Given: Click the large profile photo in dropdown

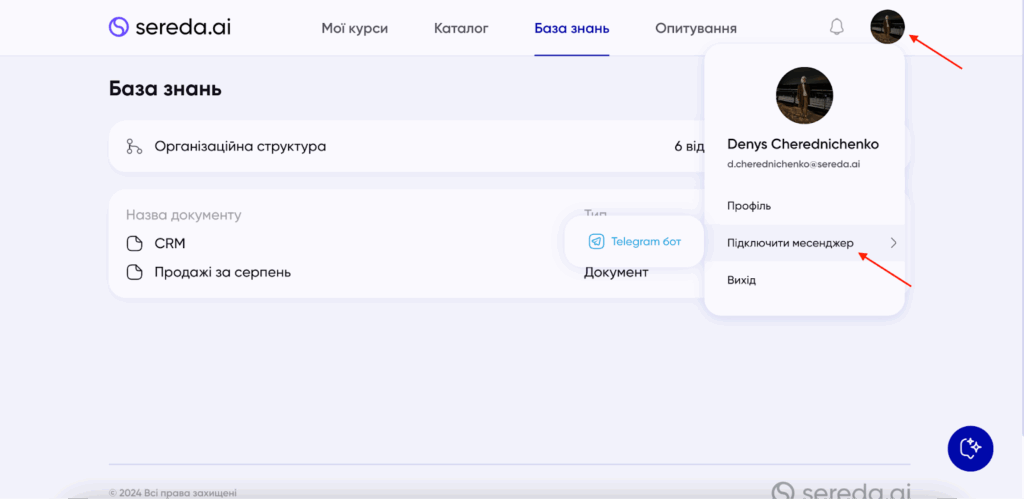Looking at the screenshot, I should tap(804, 96).
